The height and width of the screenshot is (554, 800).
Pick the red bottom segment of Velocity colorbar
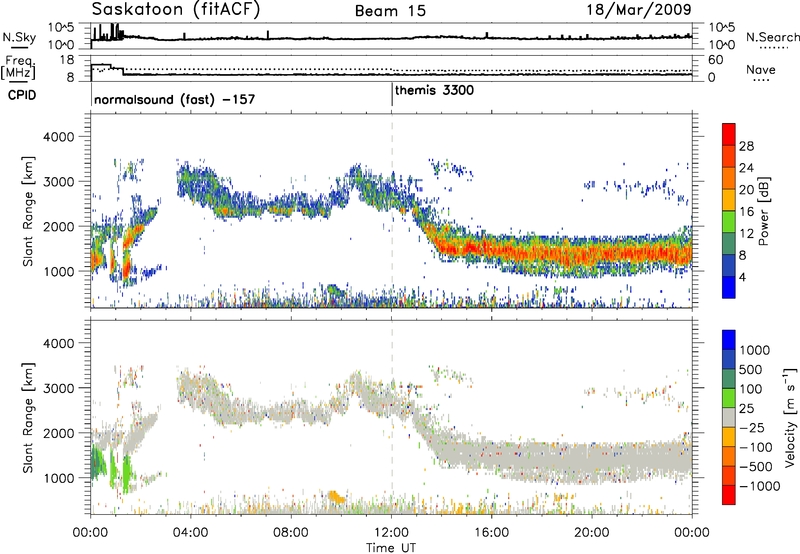click(x=729, y=495)
